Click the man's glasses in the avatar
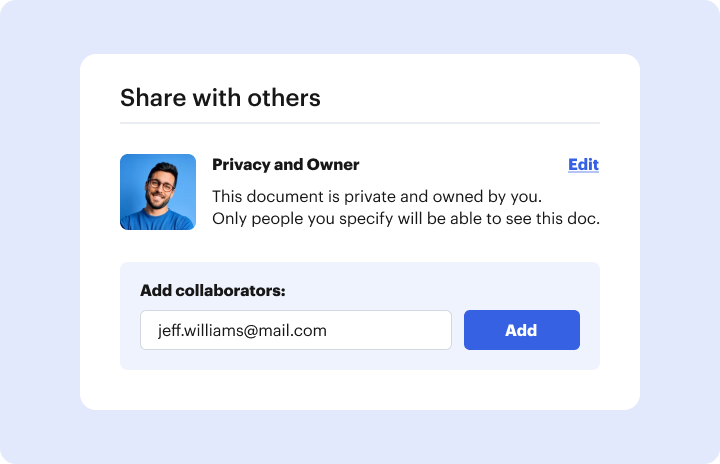 click(x=159, y=185)
